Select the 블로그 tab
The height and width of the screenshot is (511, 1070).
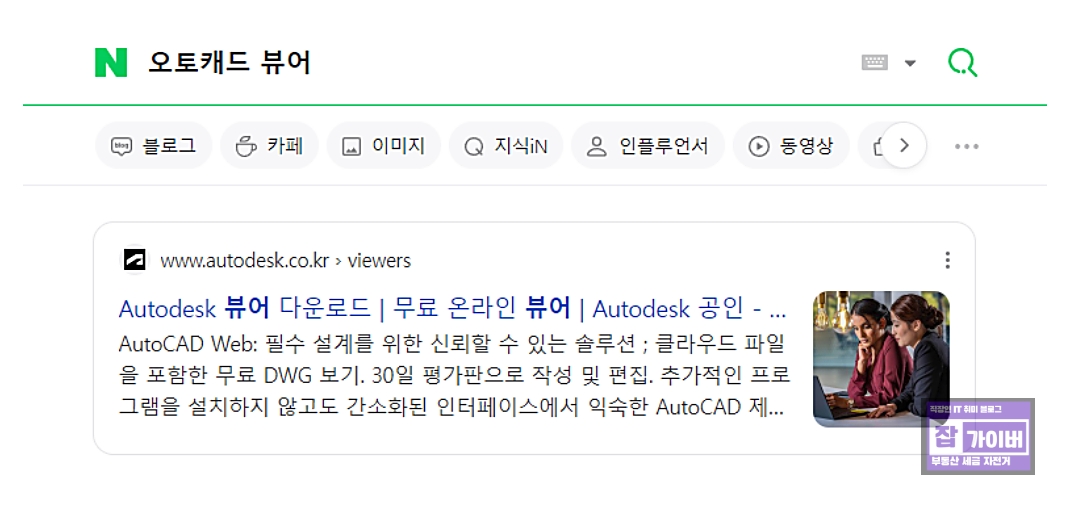coord(154,145)
